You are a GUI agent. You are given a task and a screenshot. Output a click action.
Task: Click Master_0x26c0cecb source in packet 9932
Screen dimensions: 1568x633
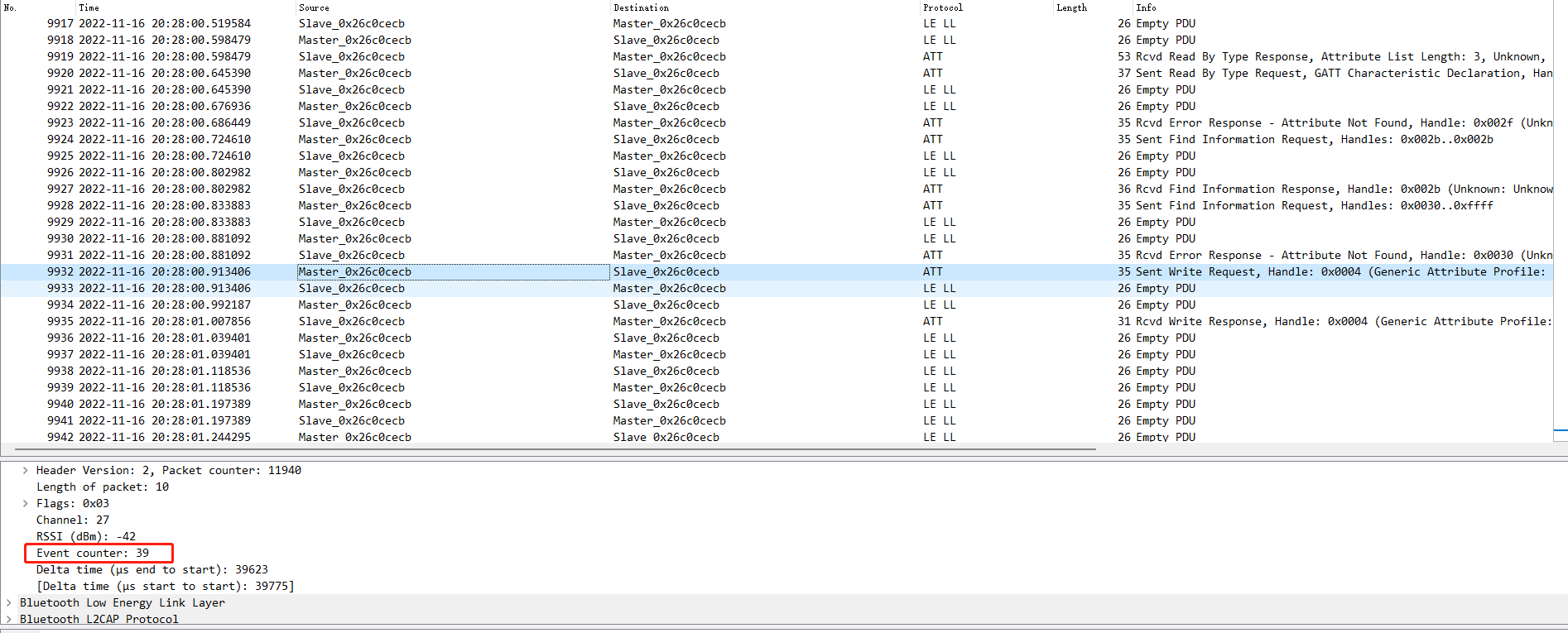(355, 271)
